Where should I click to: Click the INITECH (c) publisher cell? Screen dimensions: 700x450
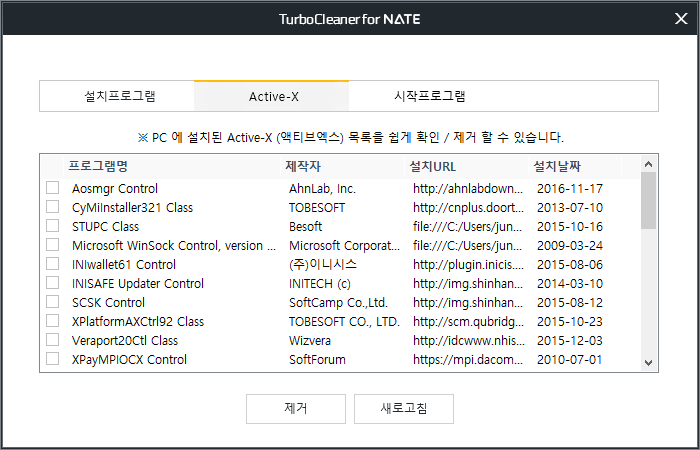point(320,284)
